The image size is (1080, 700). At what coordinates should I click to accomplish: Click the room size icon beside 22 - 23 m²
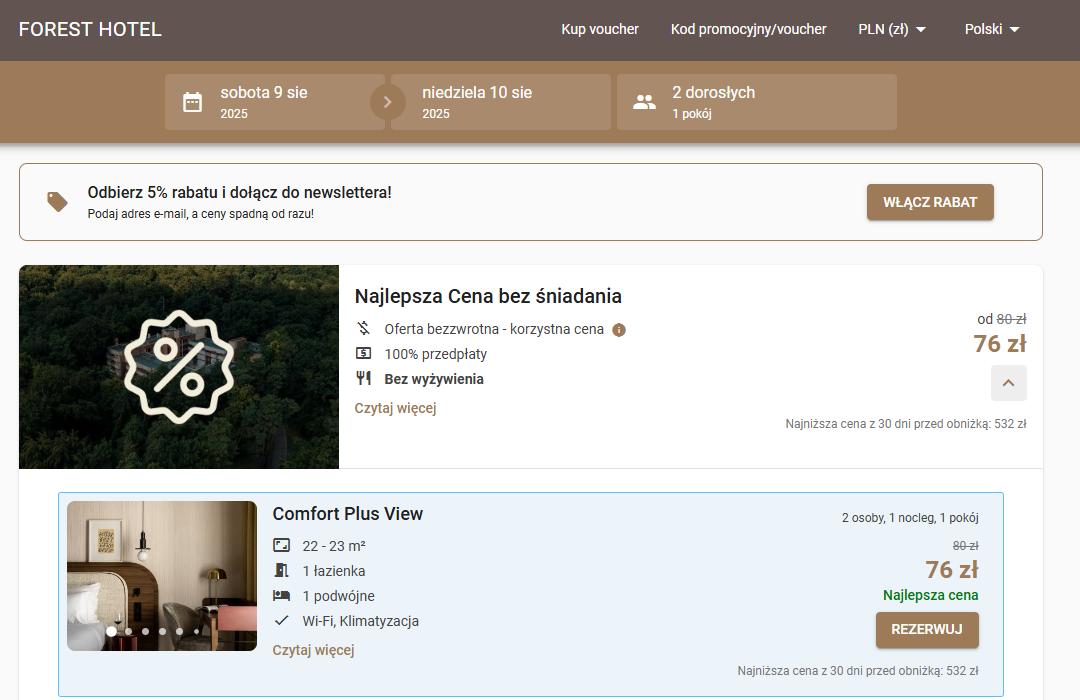(282, 546)
